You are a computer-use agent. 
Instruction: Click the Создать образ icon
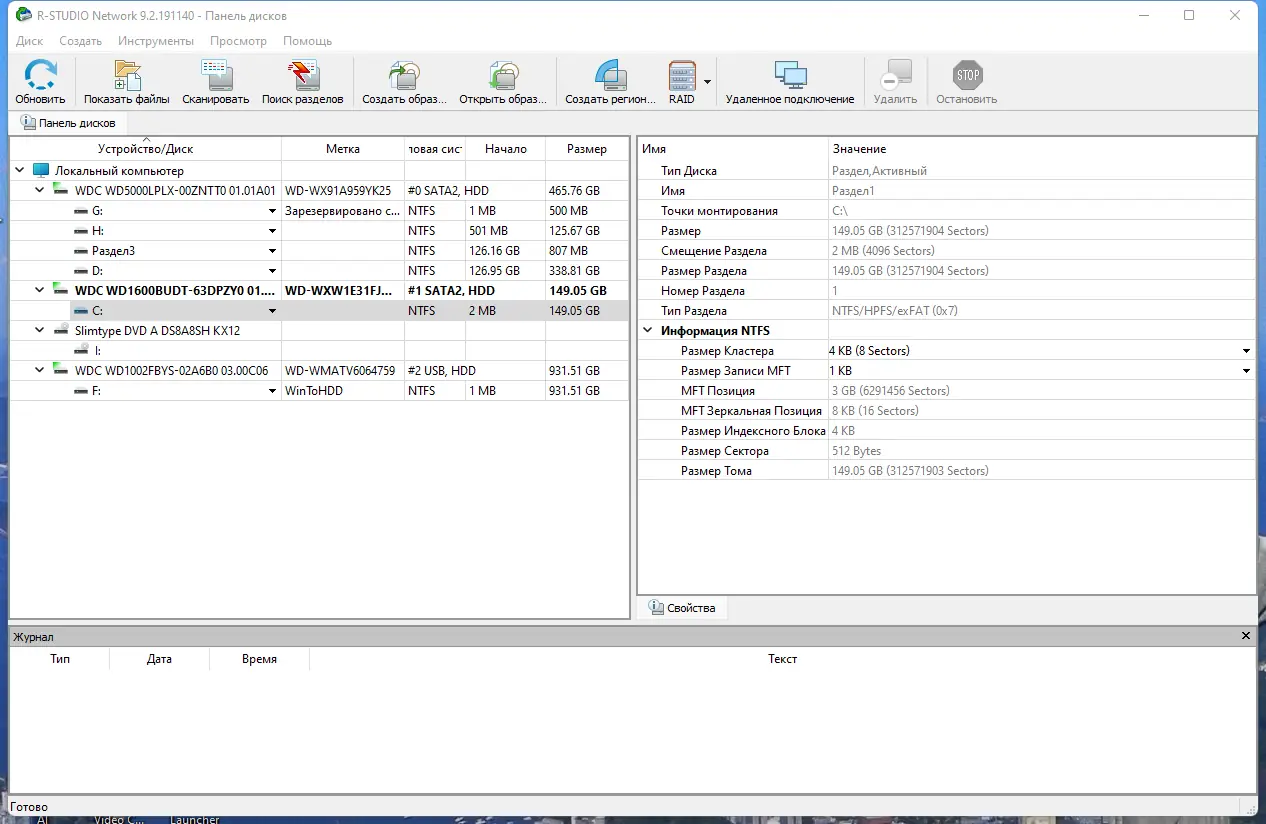(404, 73)
